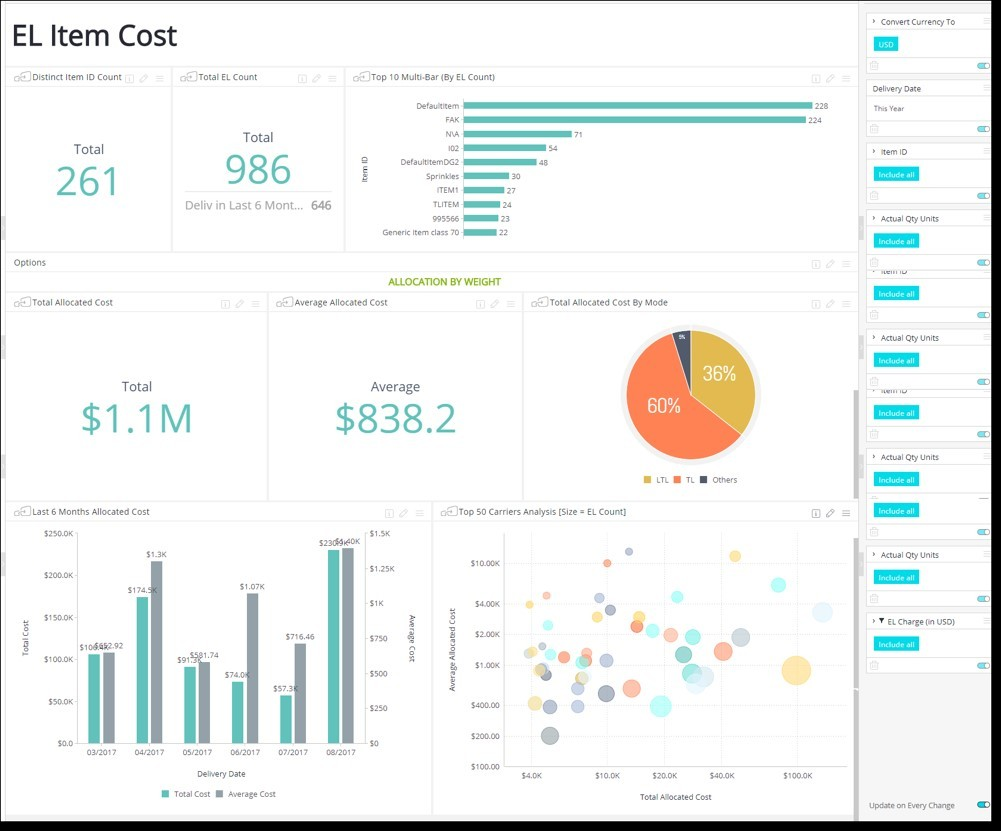Click the info icon on Total EL Count widget
Viewport: 1001px width, 831px height.
point(303,77)
